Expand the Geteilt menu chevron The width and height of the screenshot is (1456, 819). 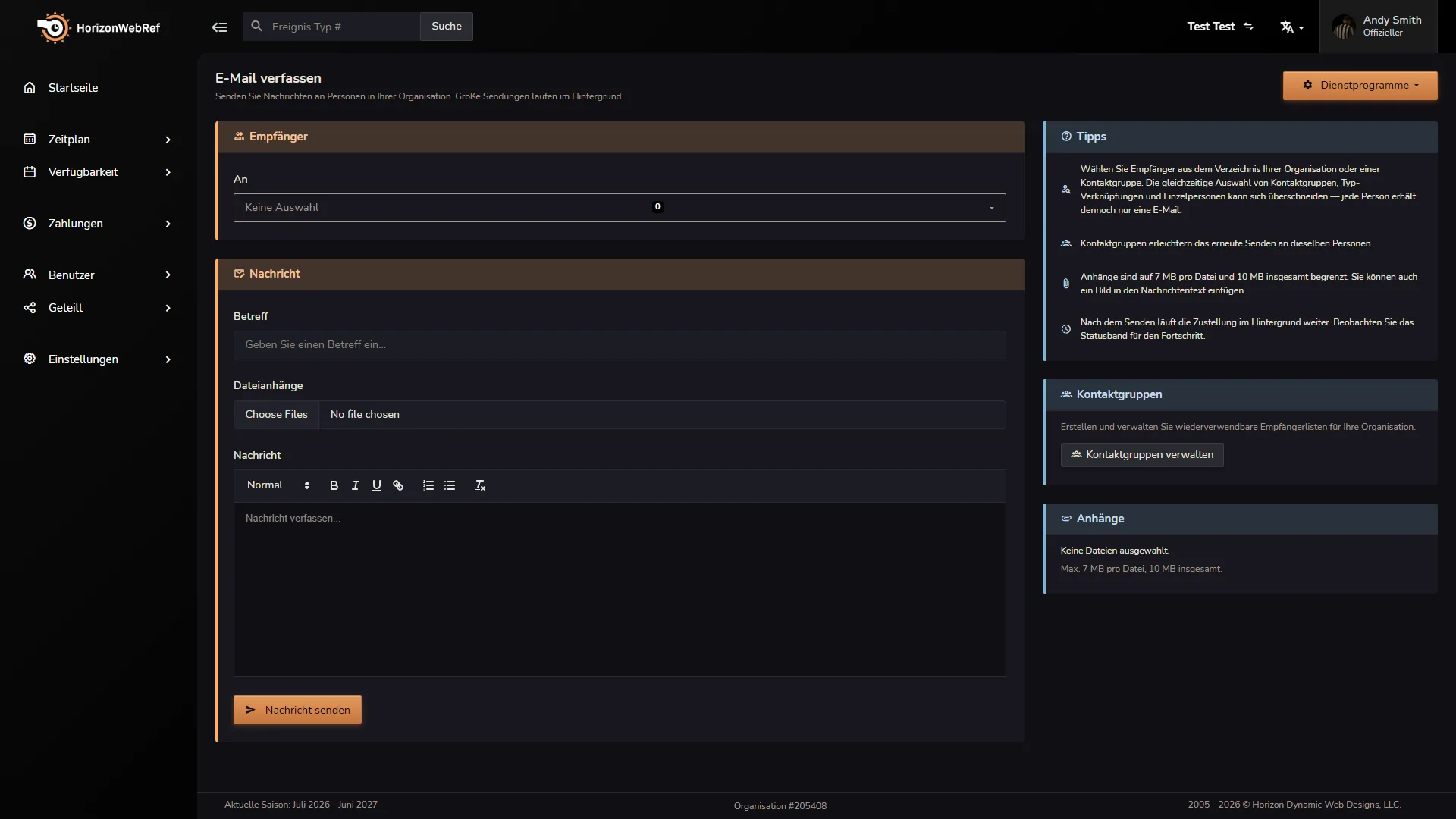pos(168,308)
